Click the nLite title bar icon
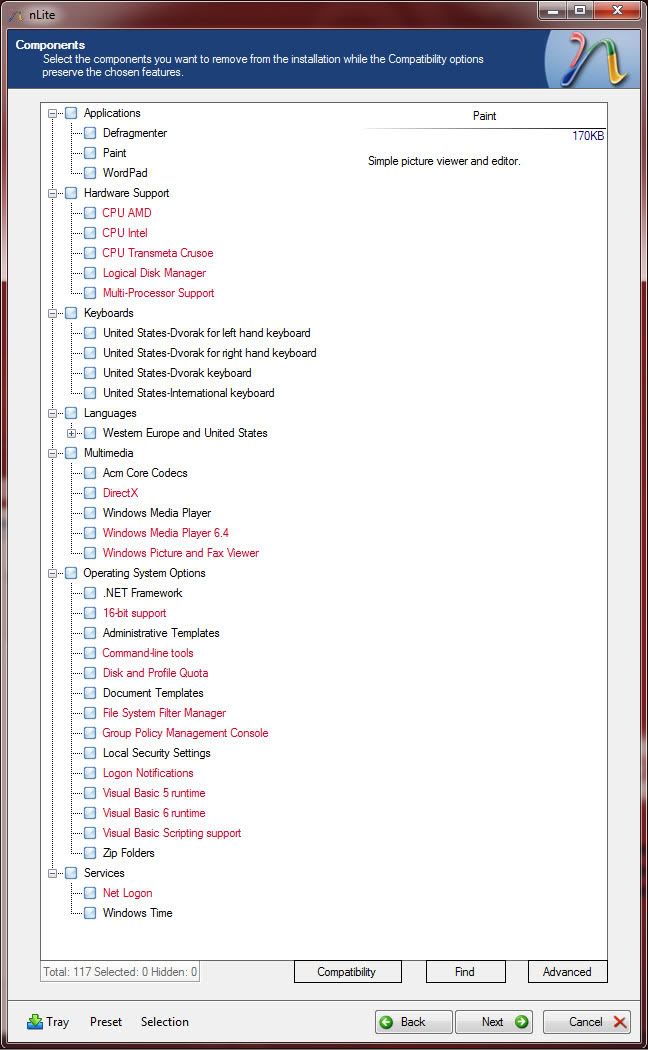Viewport: 648px width, 1050px height. tap(16, 13)
